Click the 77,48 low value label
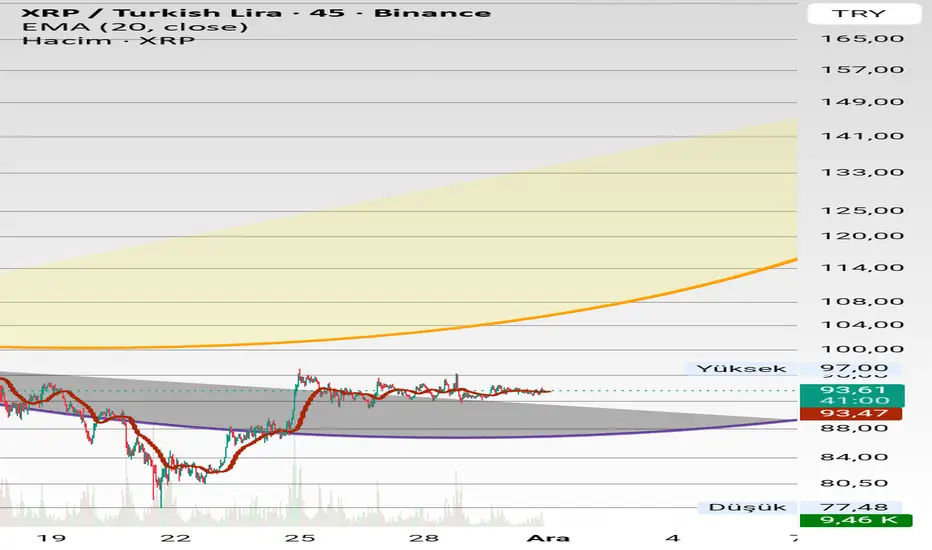932x550 pixels. click(x=852, y=507)
